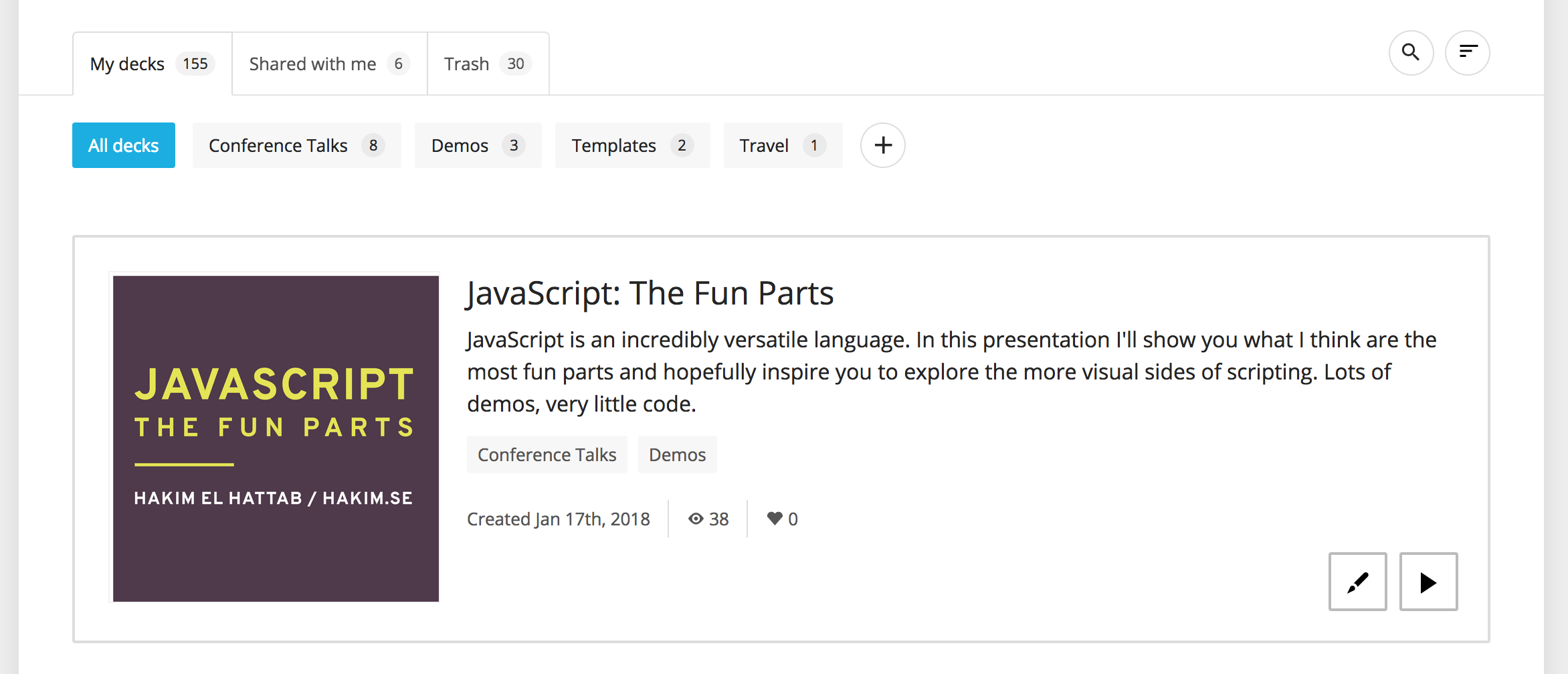This screenshot has width=1568, height=674.
Task: Open the search magnifier icon
Action: (x=1411, y=53)
